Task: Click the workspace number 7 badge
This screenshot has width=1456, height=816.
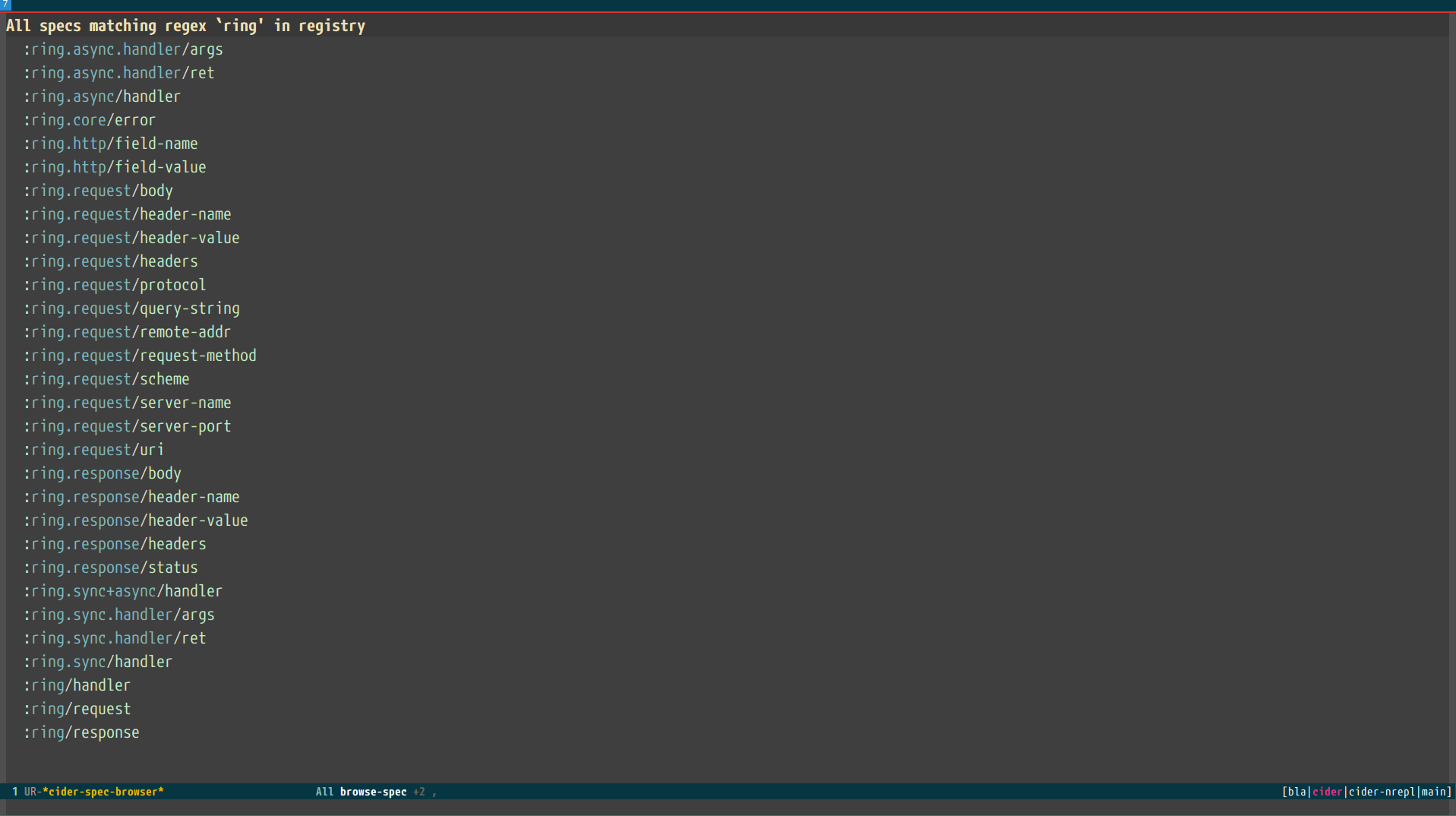Action: (x=6, y=5)
